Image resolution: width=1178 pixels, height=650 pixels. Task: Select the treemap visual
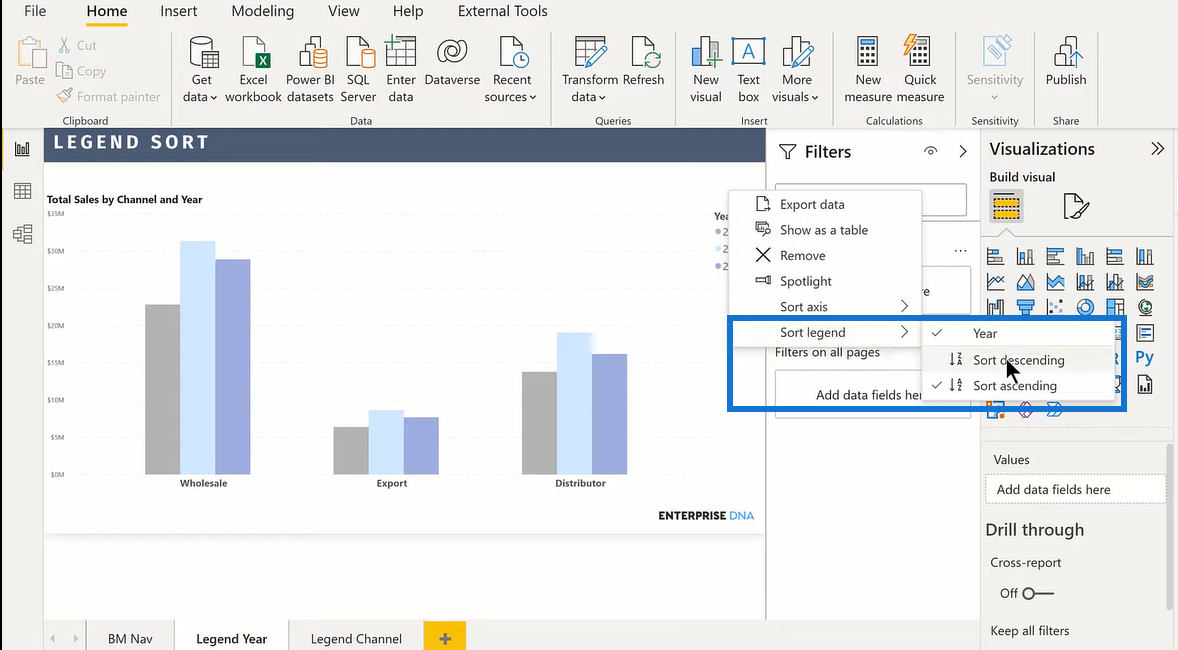pyautogui.click(x=1115, y=307)
